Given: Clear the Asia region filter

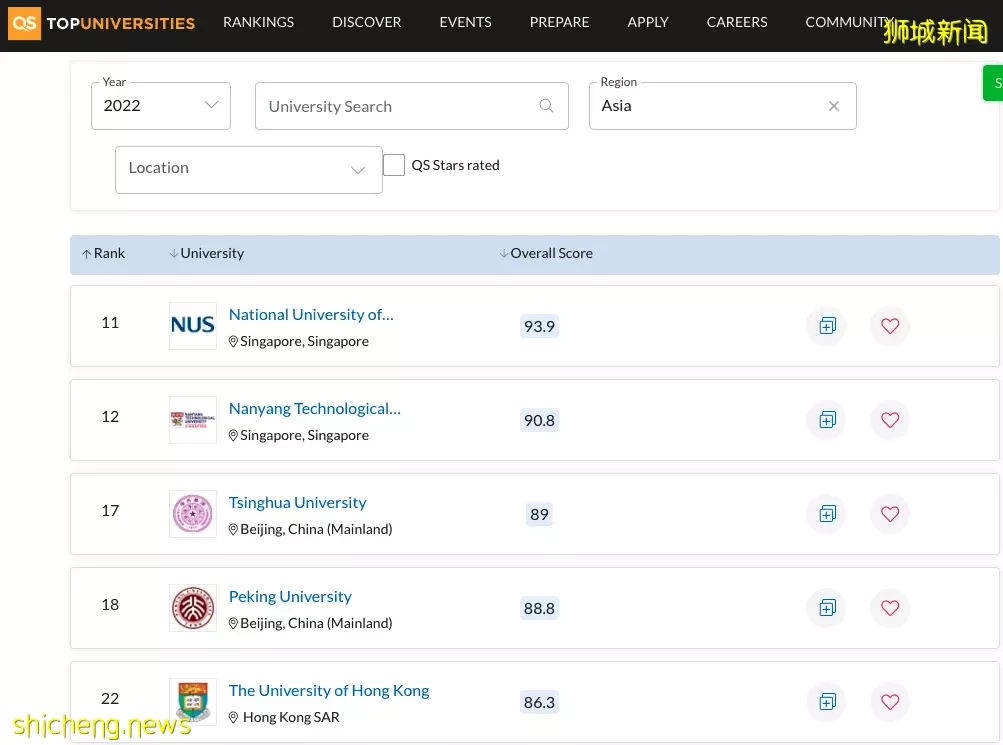Looking at the screenshot, I should point(833,106).
